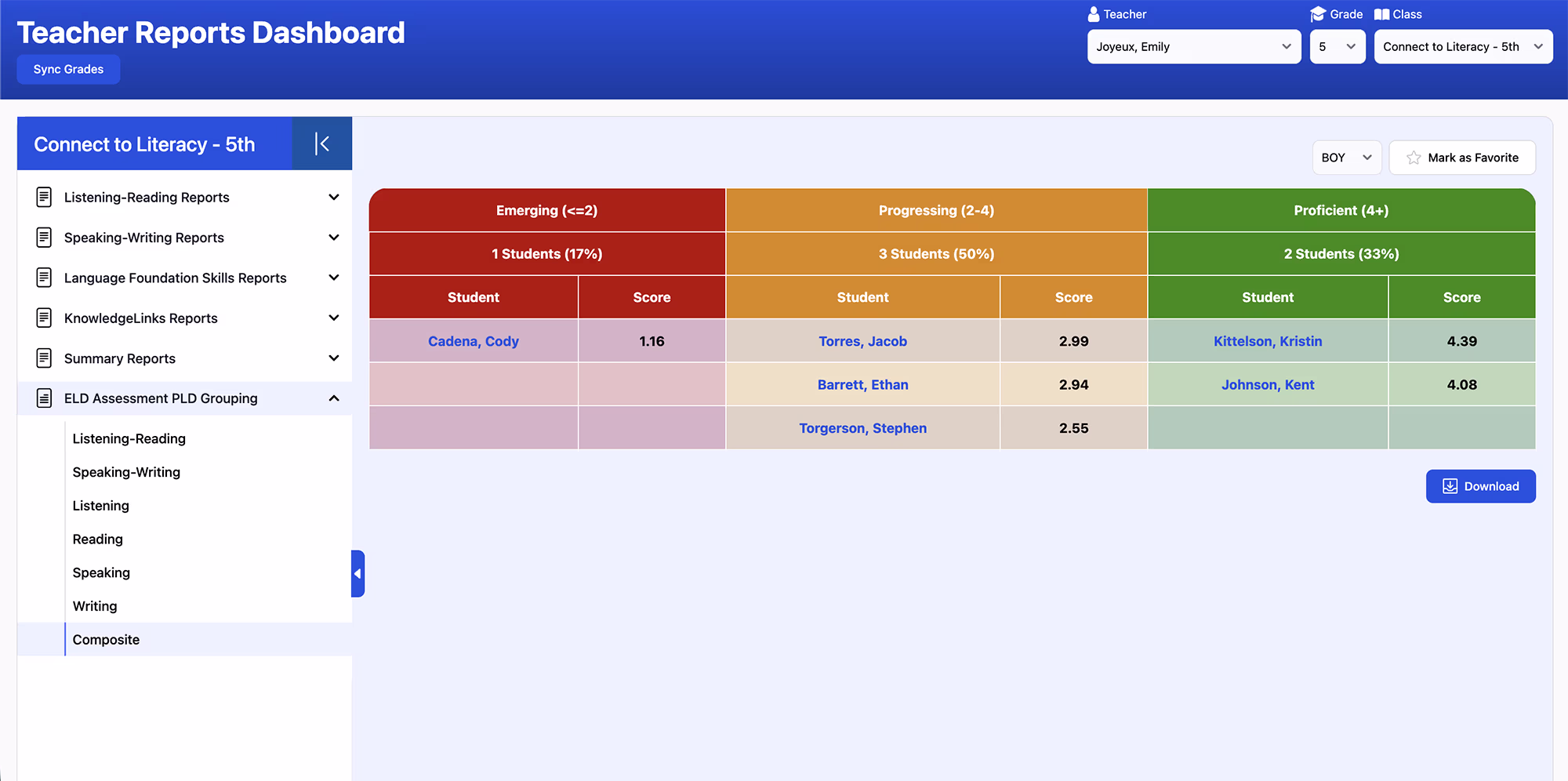1568x781 pixels.
Task: Click the Grade graduation cap icon
Action: click(1318, 14)
